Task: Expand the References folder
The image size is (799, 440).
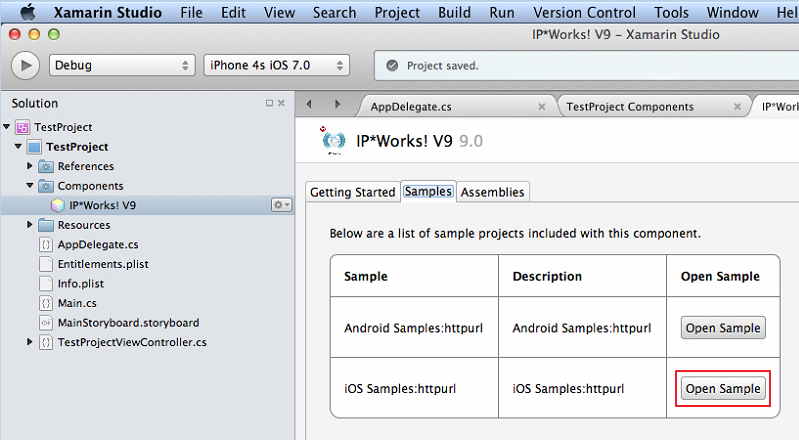Action: click(x=30, y=166)
